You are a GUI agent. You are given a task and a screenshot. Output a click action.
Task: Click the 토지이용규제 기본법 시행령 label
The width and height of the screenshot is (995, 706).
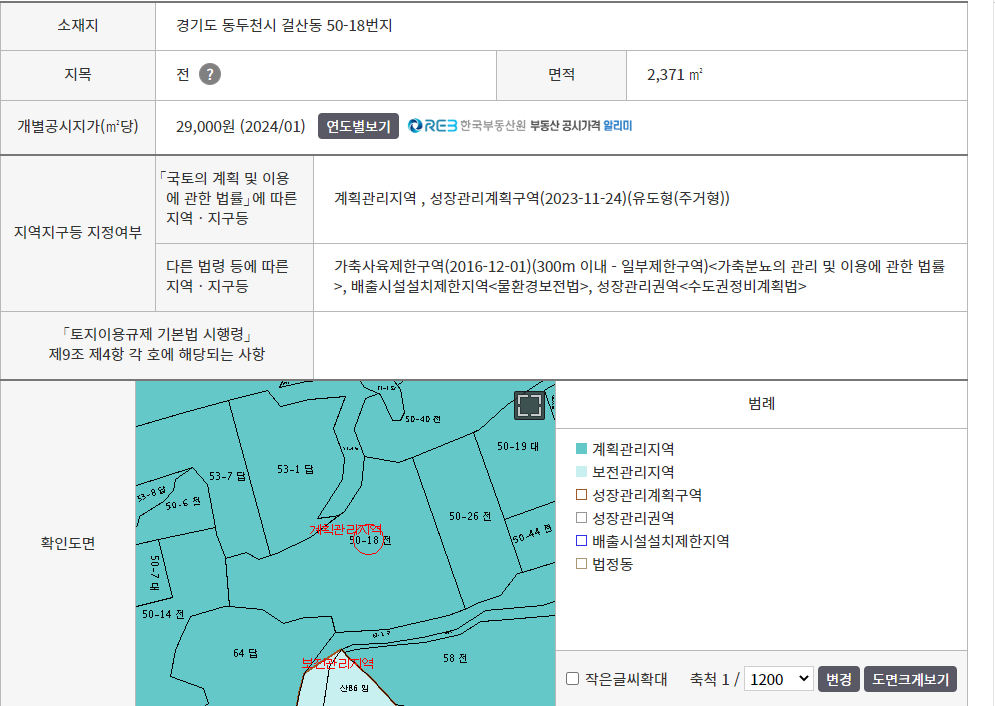[157, 344]
